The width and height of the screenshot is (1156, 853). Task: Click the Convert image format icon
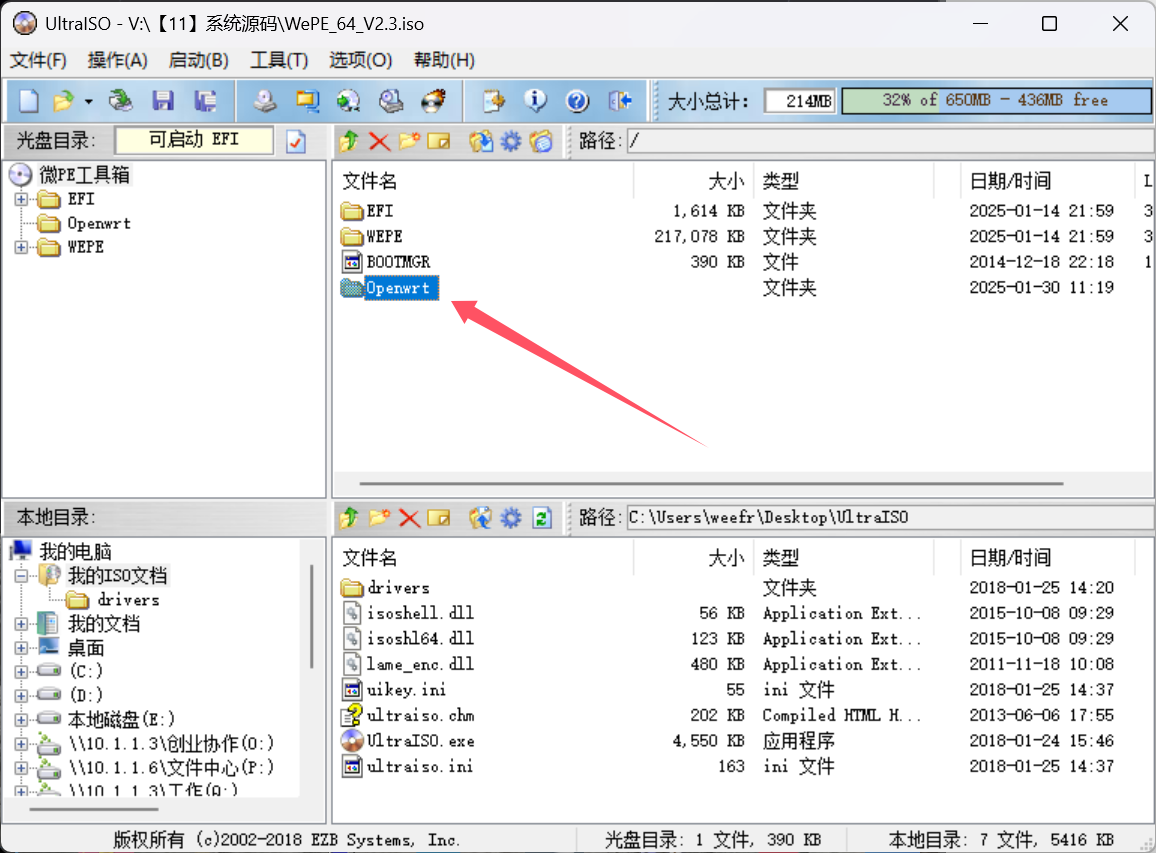pos(349,100)
